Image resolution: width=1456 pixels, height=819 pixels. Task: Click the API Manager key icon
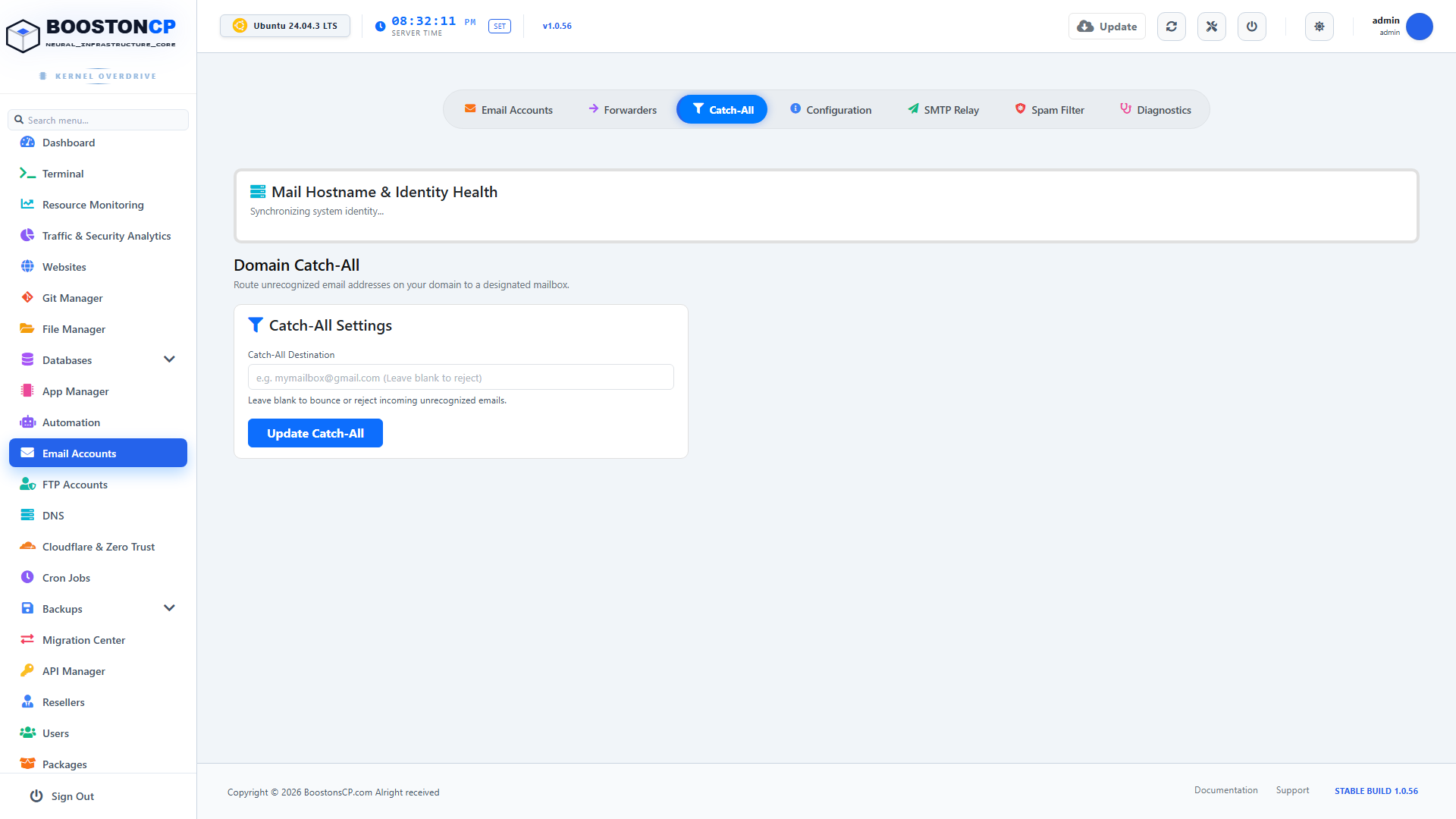(x=27, y=671)
